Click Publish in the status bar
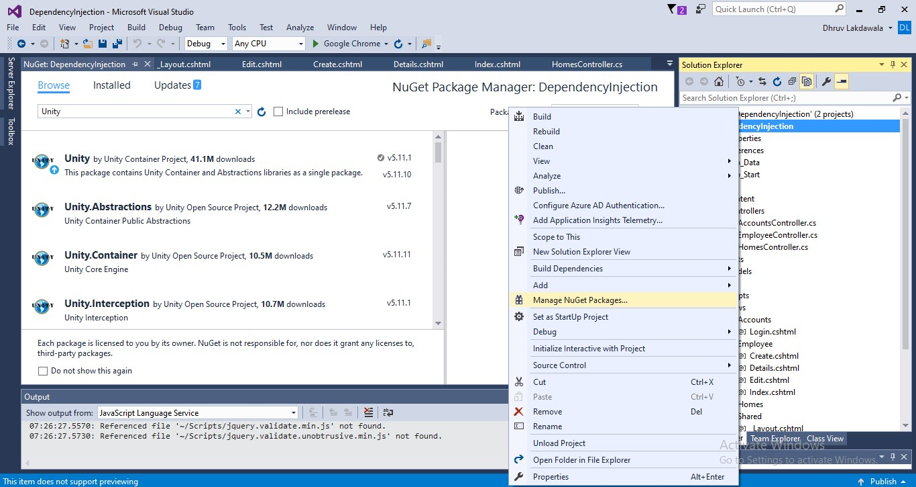Viewport: 916px width, 487px height. [883, 481]
